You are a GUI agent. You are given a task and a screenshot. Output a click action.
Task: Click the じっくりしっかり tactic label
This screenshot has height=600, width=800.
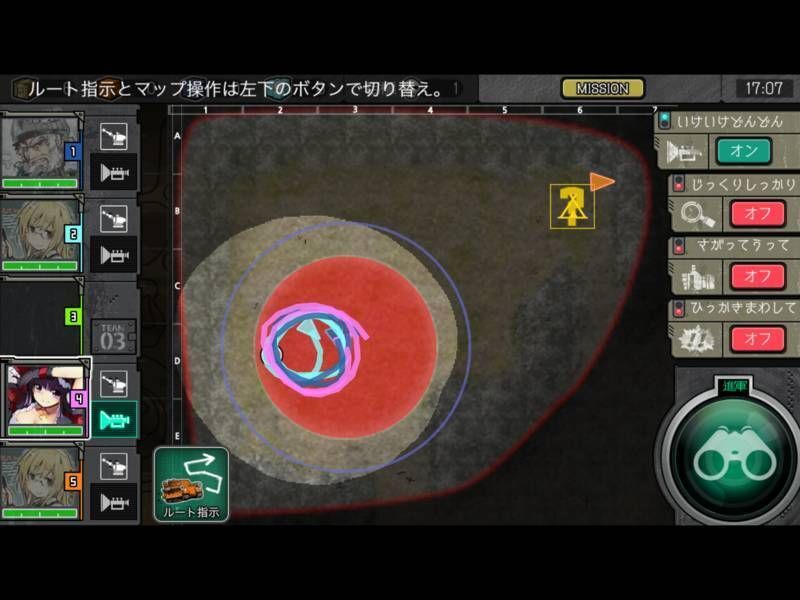743,184
